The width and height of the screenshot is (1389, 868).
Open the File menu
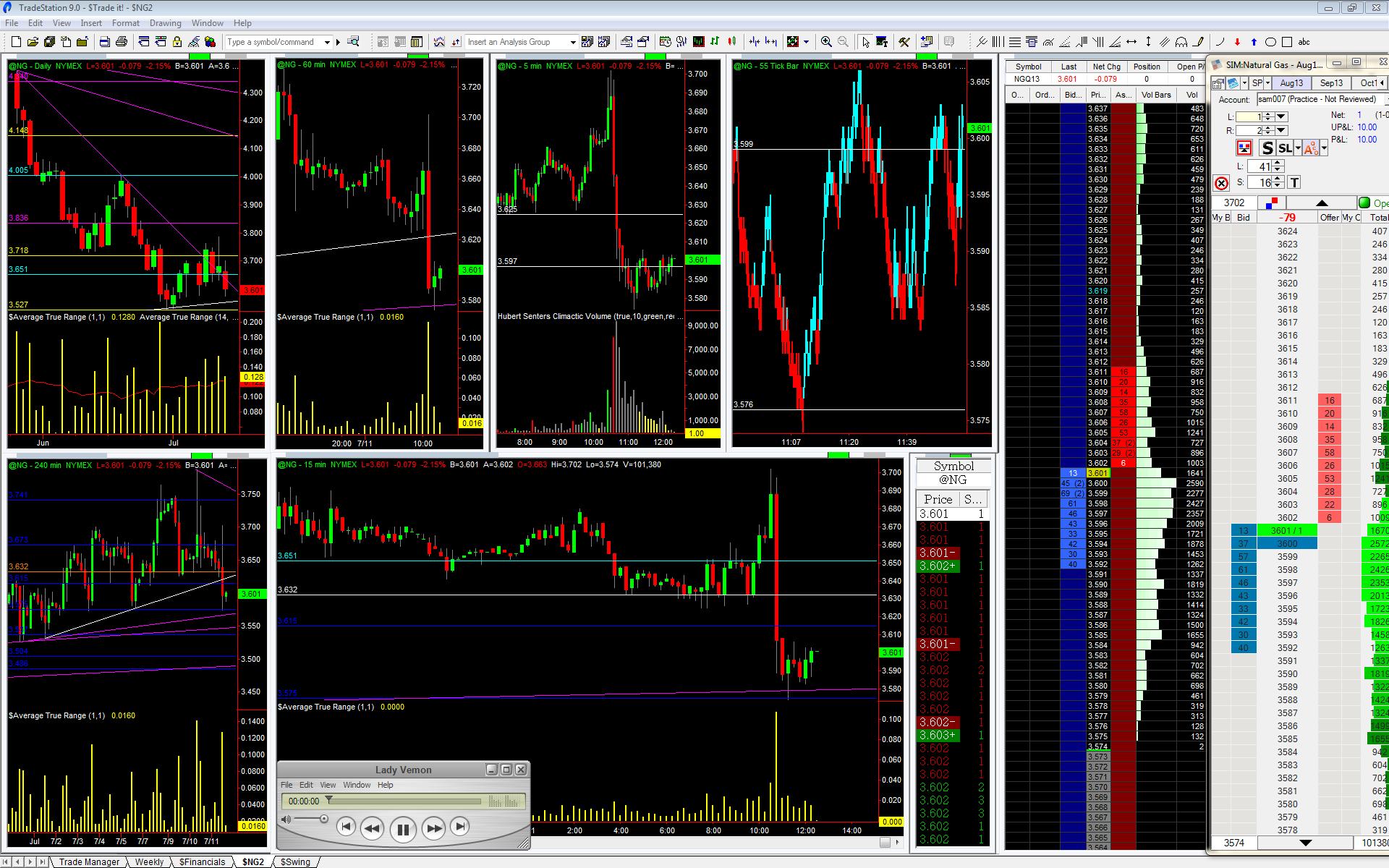click(x=12, y=23)
